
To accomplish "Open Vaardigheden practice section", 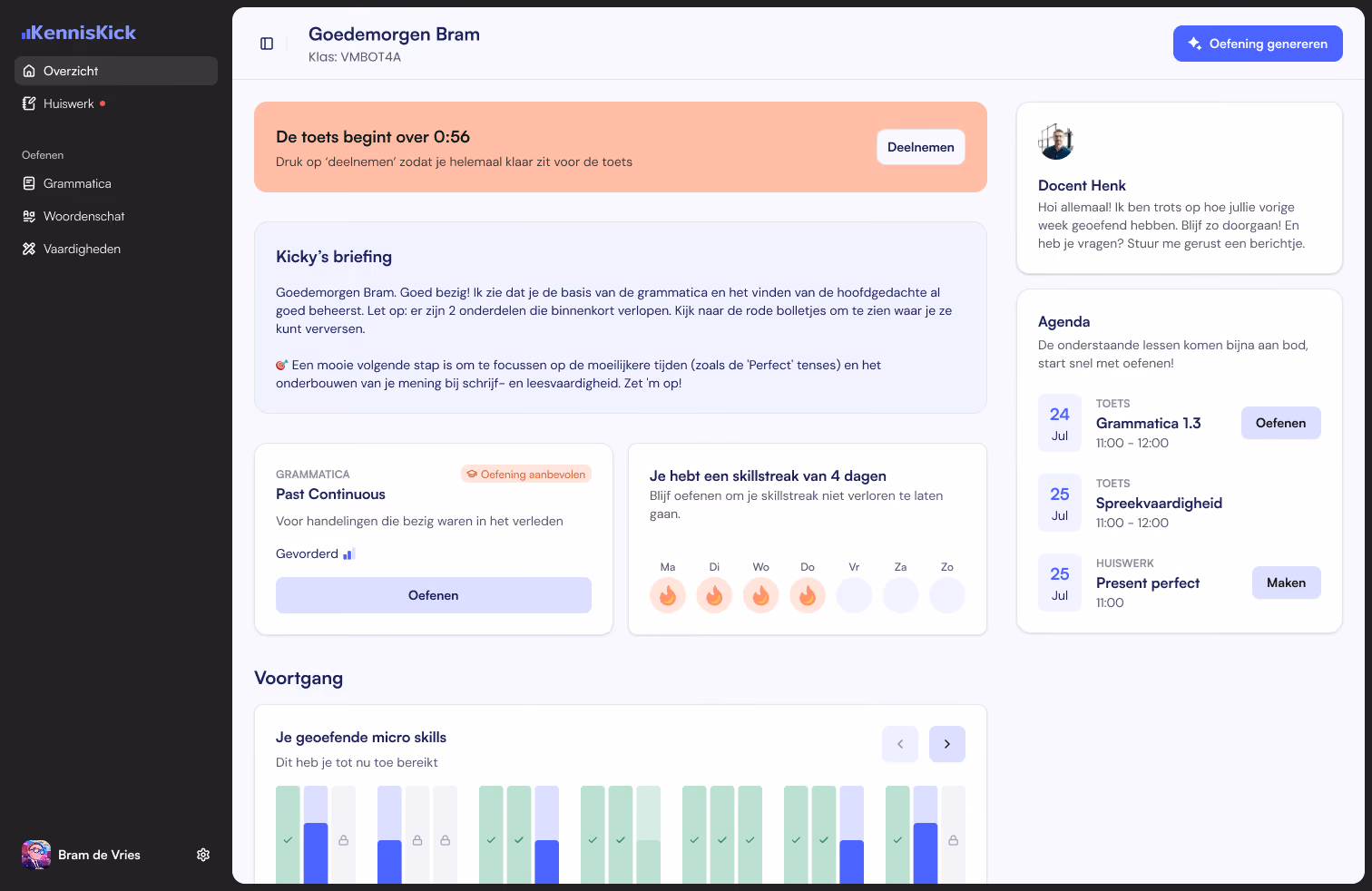I will (x=116, y=249).
